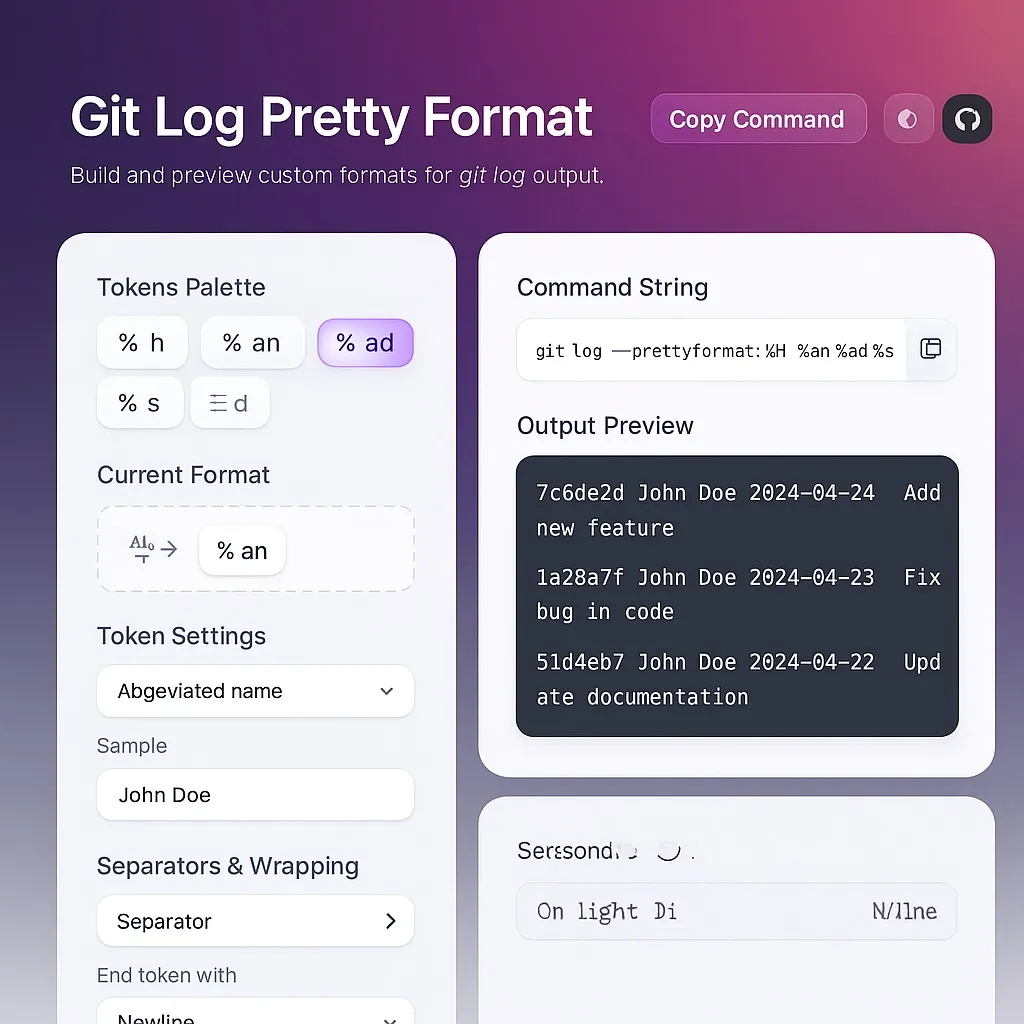Click the Copy Command button
The image size is (1024, 1024).
click(x=758, y=119)
